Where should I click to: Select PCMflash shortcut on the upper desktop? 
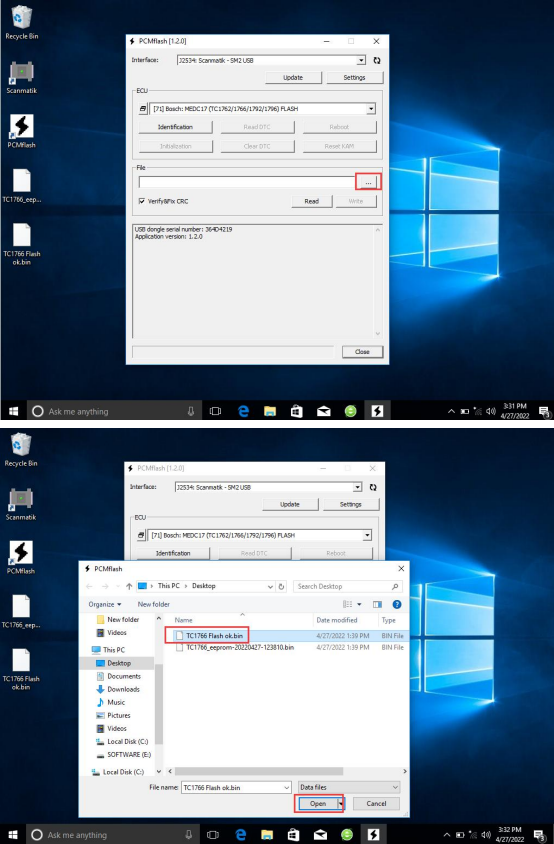[x=22, y=131]
